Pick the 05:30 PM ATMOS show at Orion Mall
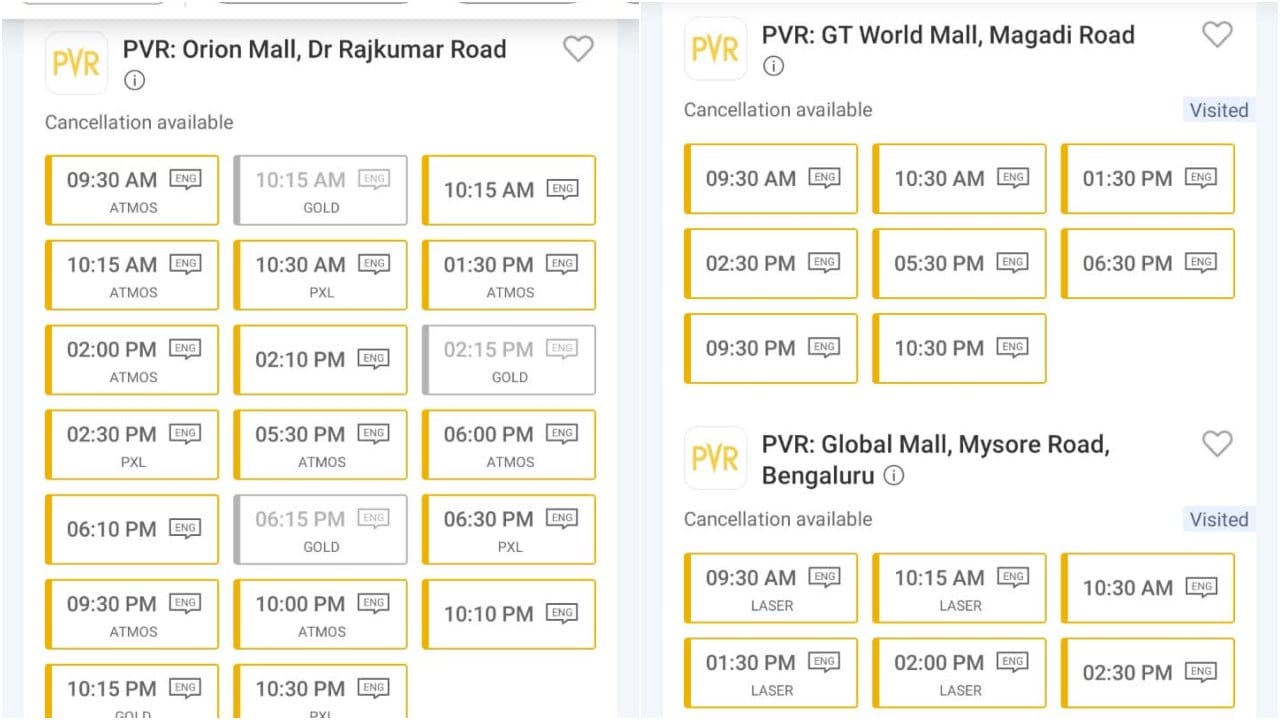The height and width of the screenshot is (720, 1280). pos(321,445)
